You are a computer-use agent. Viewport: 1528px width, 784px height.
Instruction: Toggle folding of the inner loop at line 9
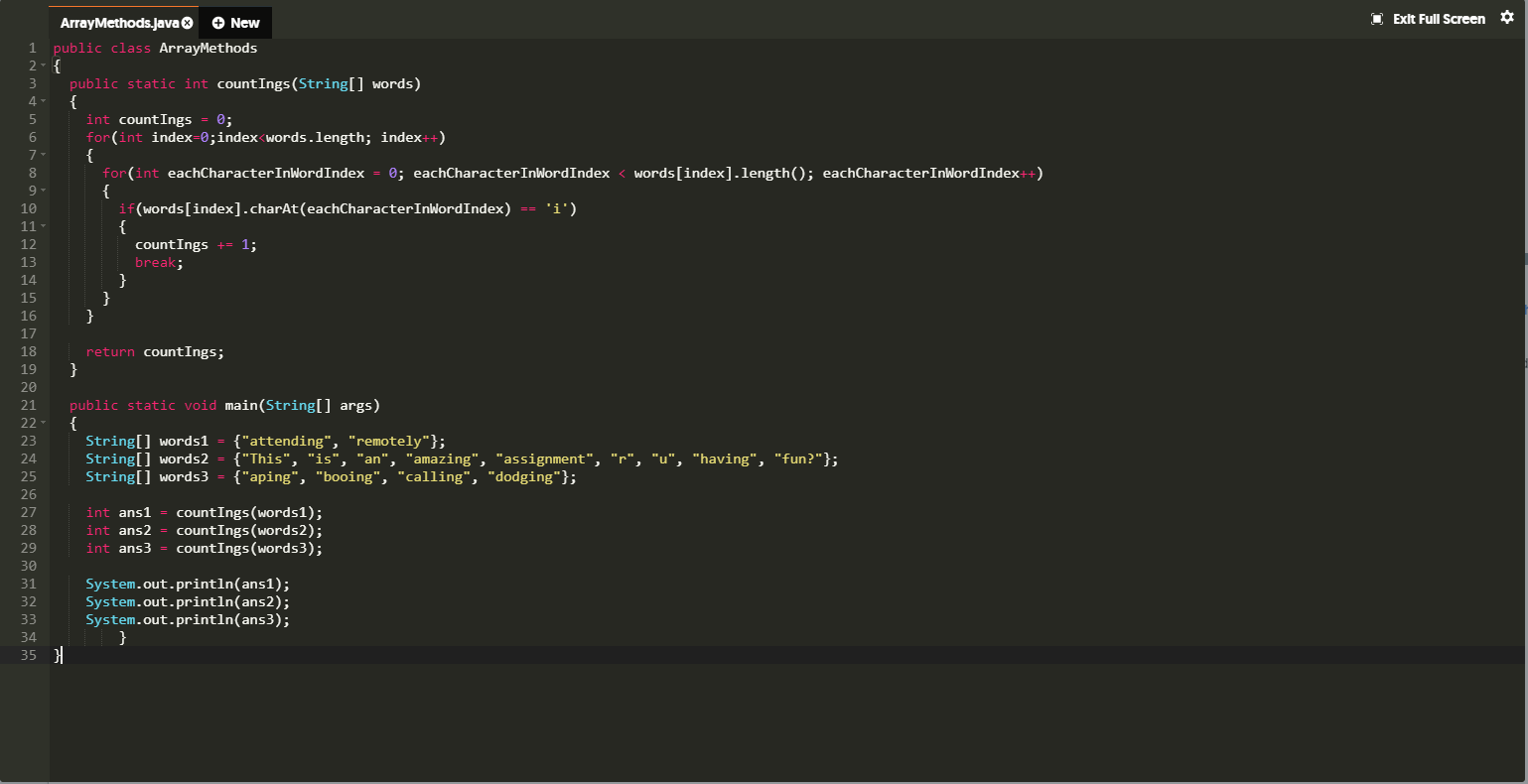(x=42, y=191)
